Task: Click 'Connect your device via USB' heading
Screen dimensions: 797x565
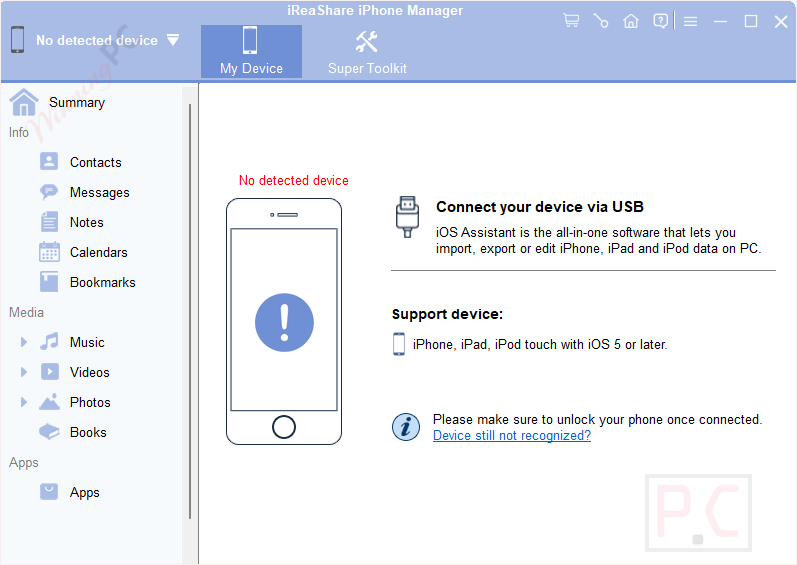Action: 539,207
